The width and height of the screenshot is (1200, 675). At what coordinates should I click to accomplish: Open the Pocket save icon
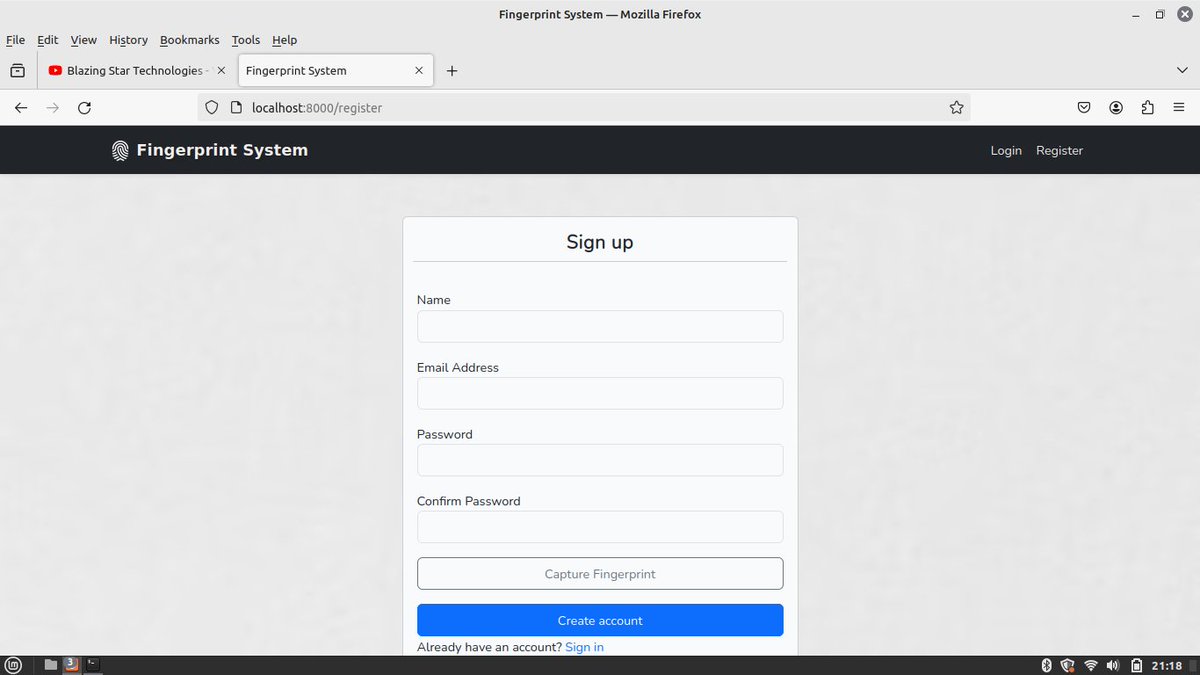(1084, 108)
